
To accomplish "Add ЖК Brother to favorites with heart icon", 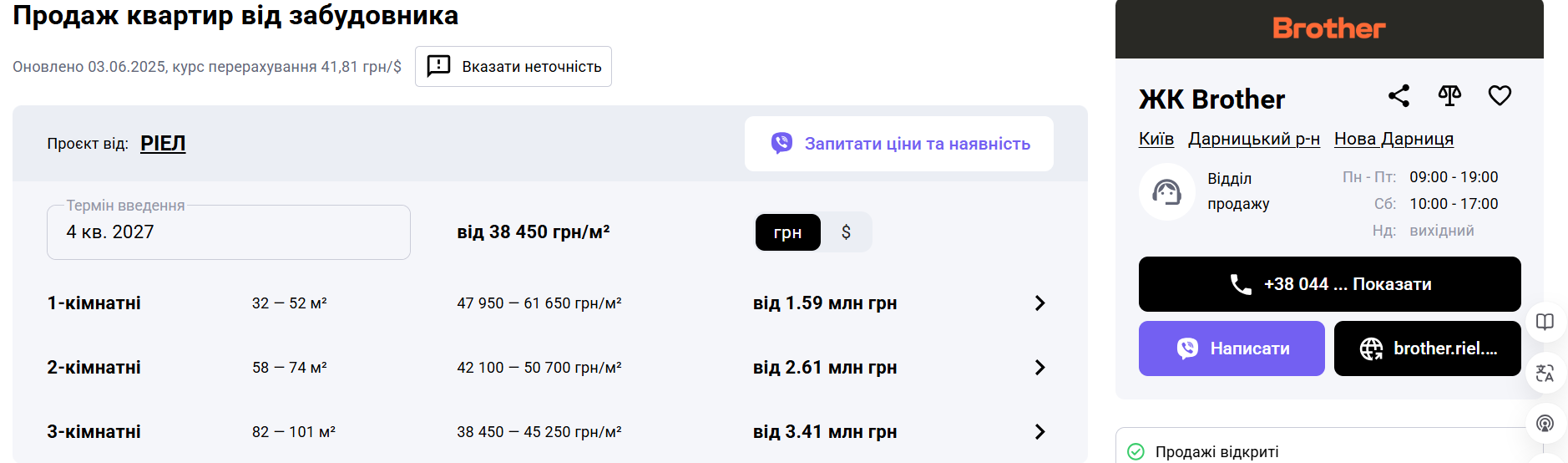I will [1500, 96].
